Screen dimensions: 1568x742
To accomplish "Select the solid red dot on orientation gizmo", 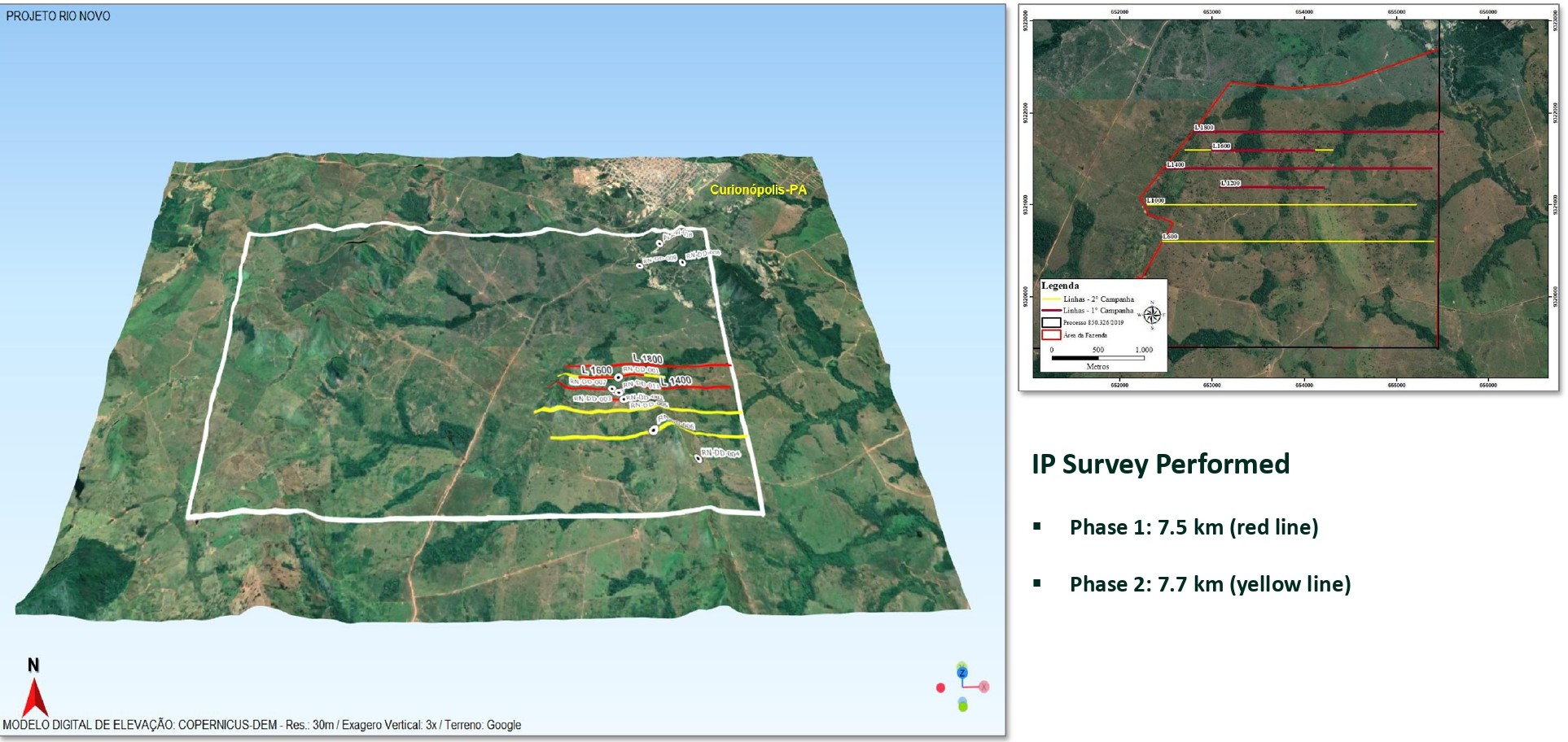I will click(940, 688).
